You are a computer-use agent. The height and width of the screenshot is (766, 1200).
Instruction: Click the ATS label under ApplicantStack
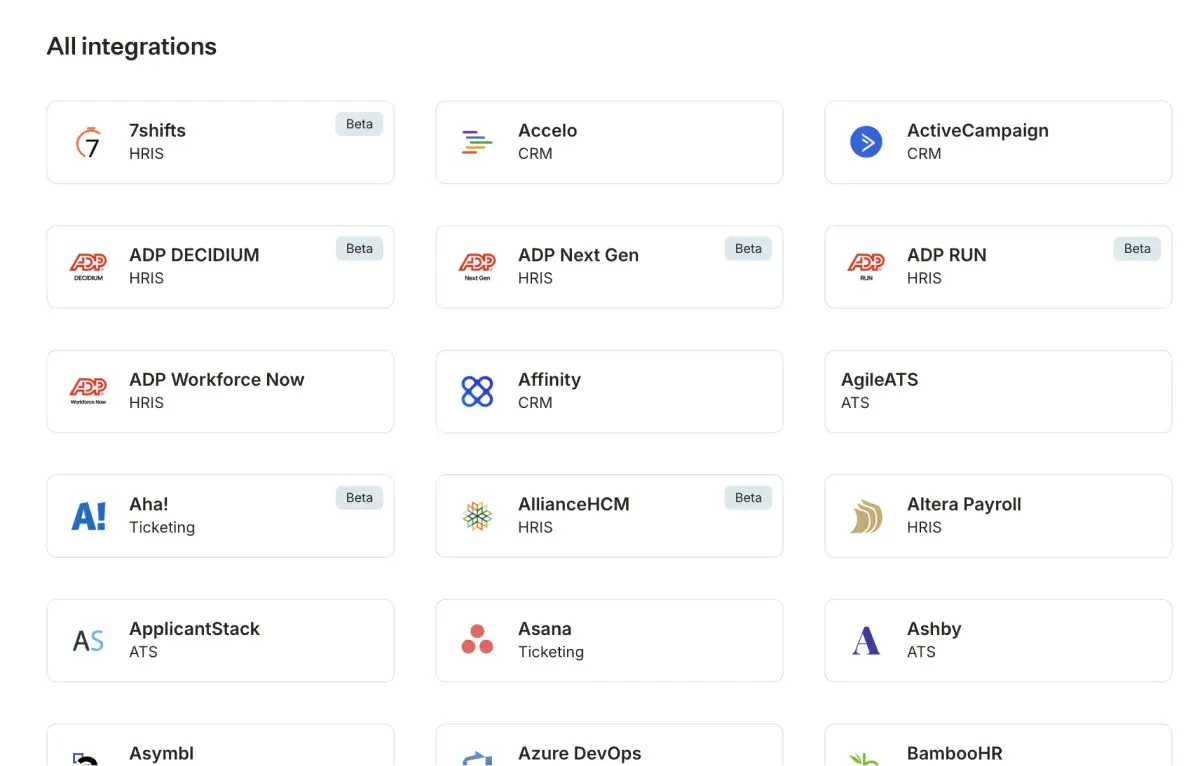point(143,651)
